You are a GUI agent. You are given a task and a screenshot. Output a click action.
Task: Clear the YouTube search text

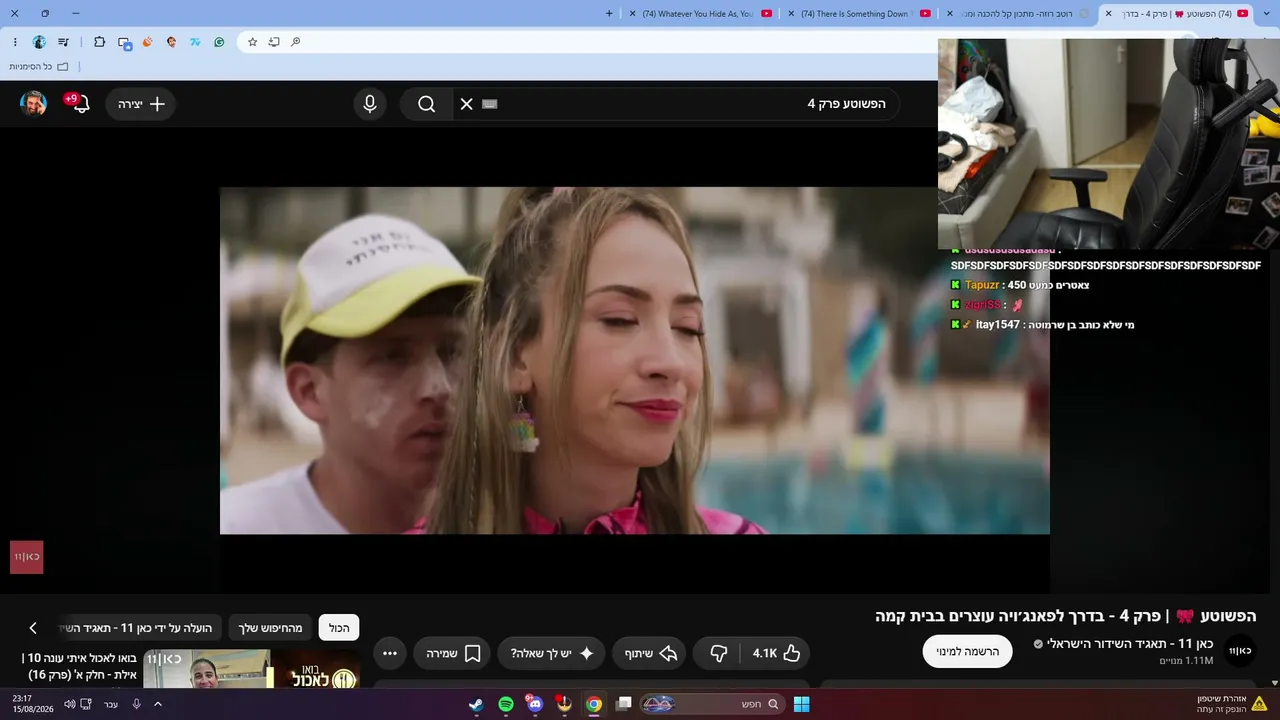[466, 104]
